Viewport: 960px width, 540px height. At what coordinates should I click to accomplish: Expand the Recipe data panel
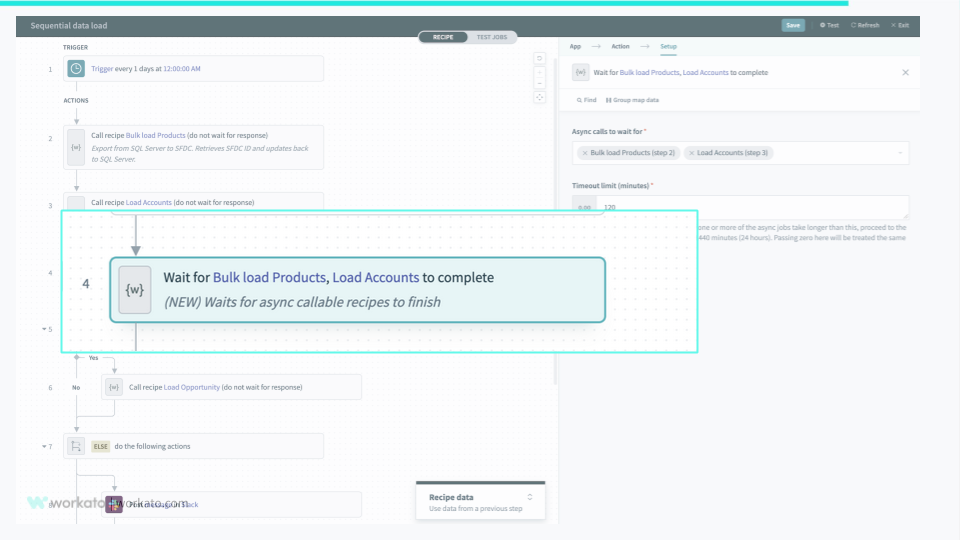click(530, 497)
